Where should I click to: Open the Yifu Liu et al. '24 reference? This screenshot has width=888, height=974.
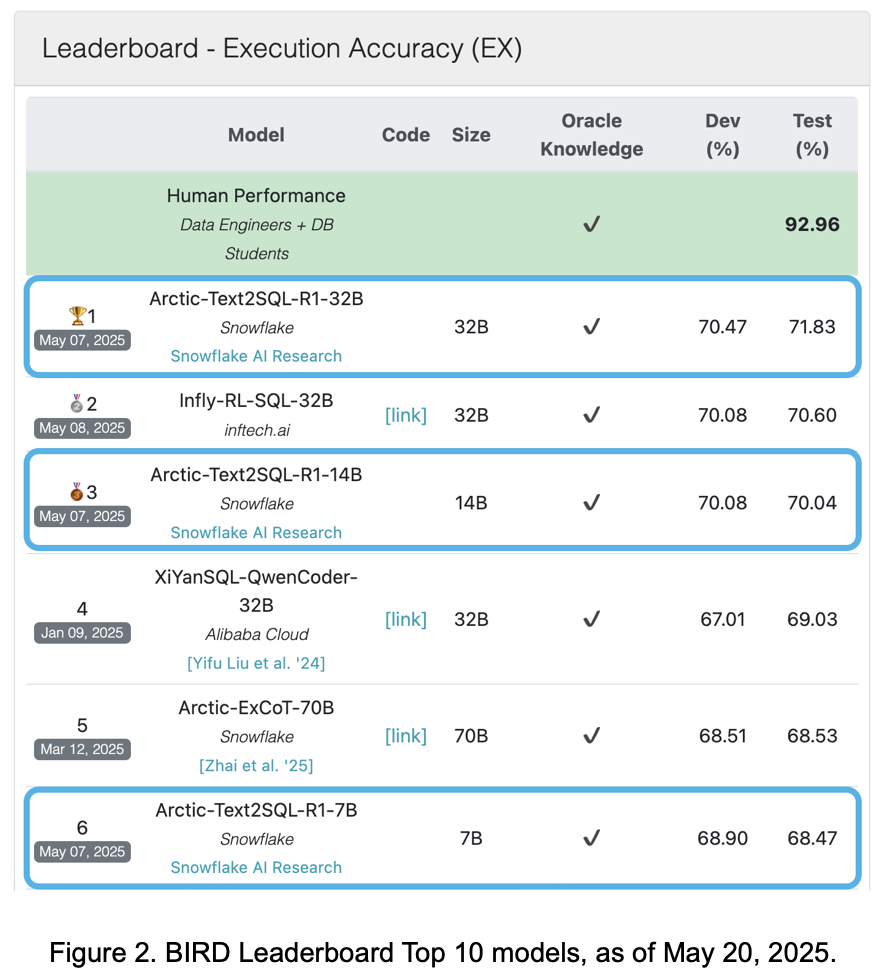pyautogui.click(x=256, y=662)
